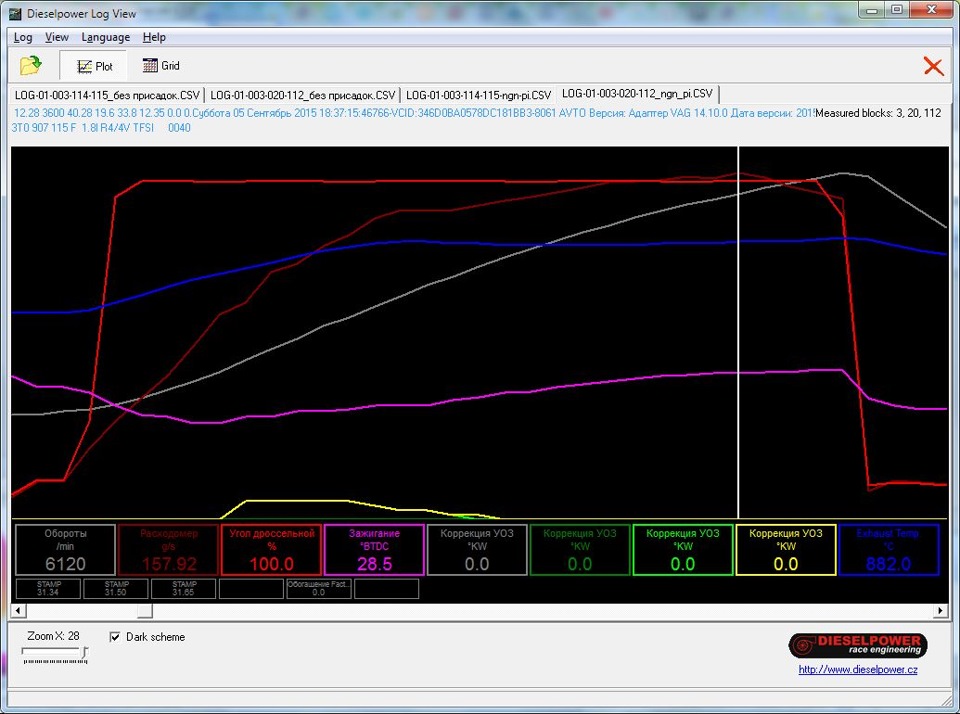
Task: Click the horizontal scrollbar right arrow
Action: click(x=939, y=610)
